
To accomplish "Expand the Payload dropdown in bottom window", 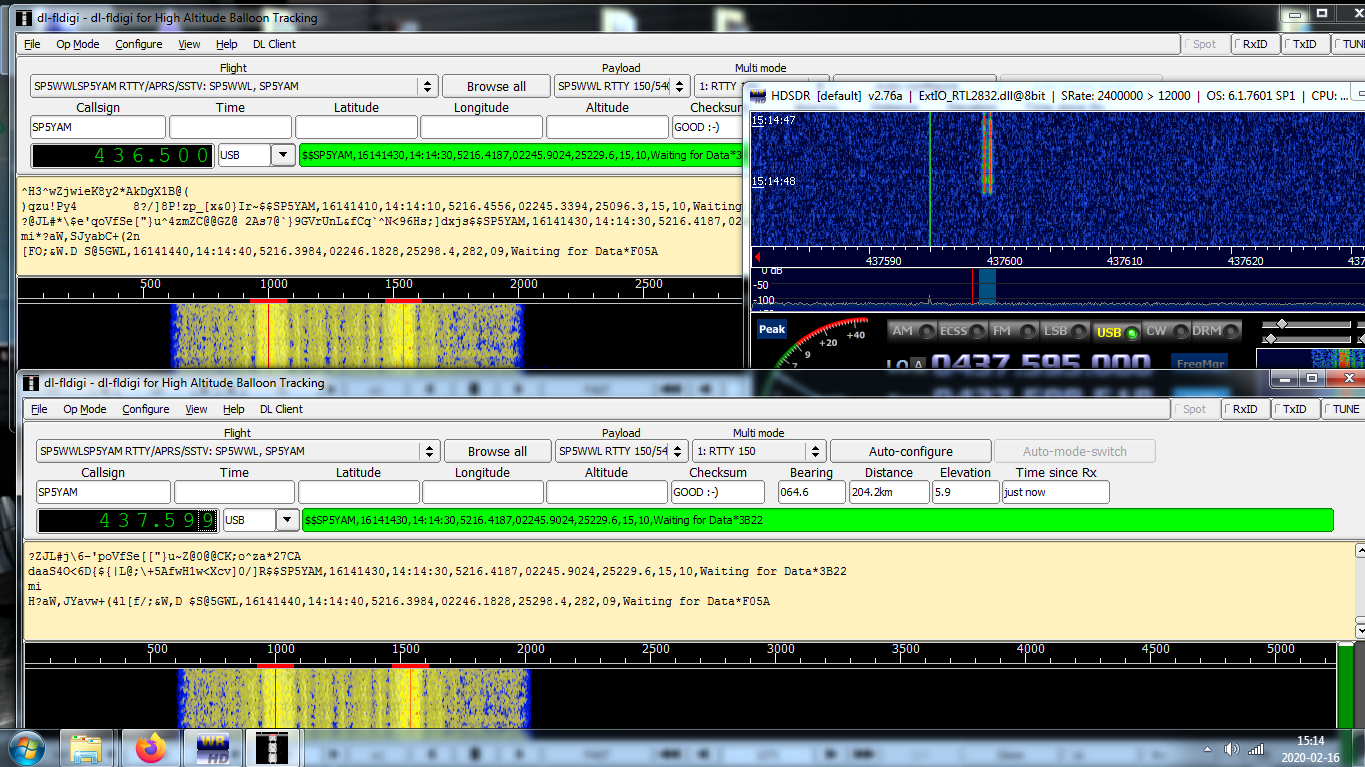I will 678,451.
